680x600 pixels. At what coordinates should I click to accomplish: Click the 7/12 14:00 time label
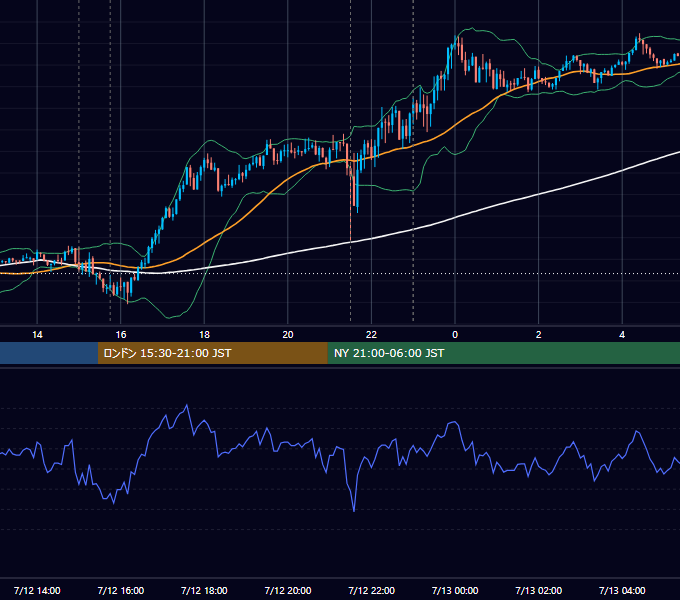click(37, 590)
